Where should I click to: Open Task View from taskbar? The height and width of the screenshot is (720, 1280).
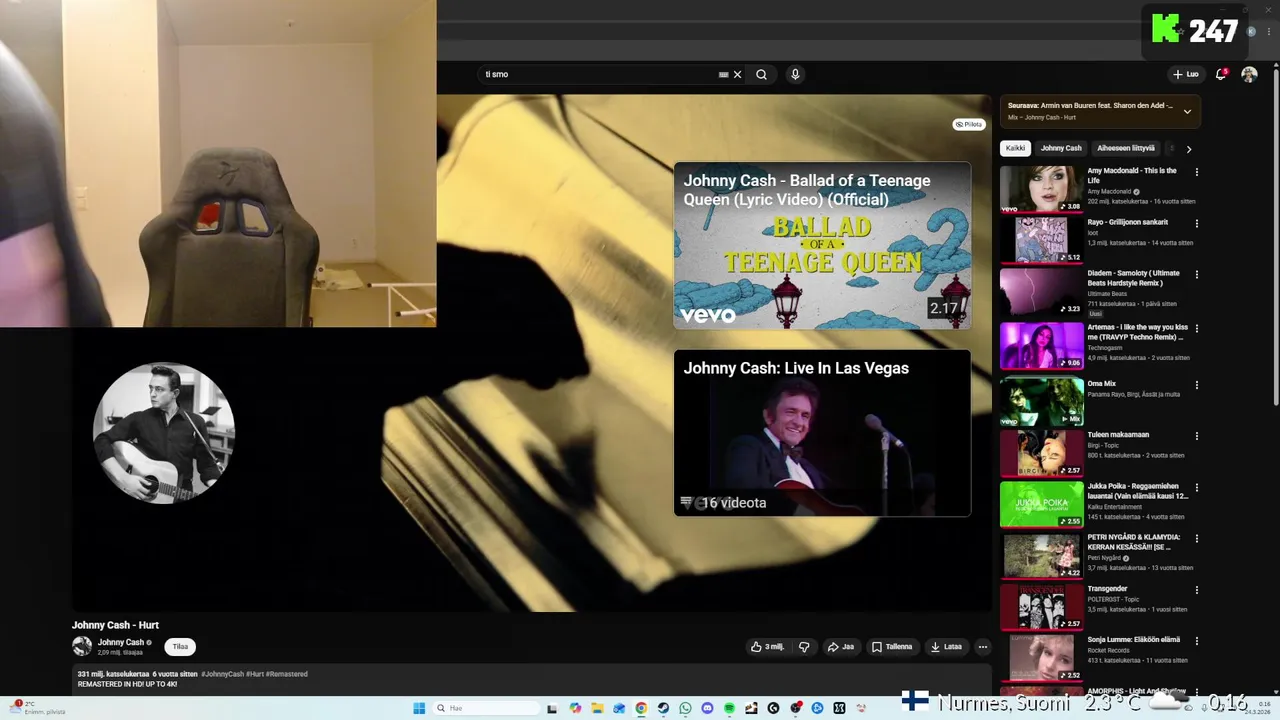coord(552,708)
